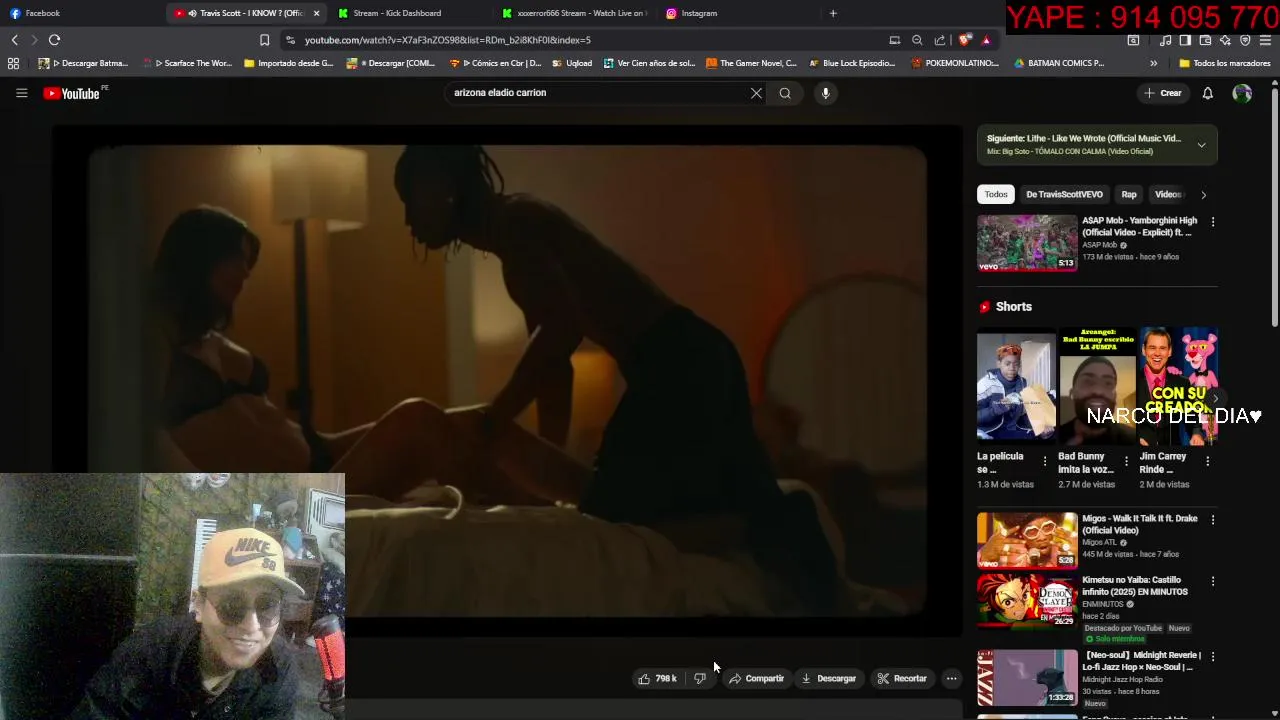Open Brave Rewards triangle icon
Screen dimensions: 1280x720
click(x=986, y=40)
